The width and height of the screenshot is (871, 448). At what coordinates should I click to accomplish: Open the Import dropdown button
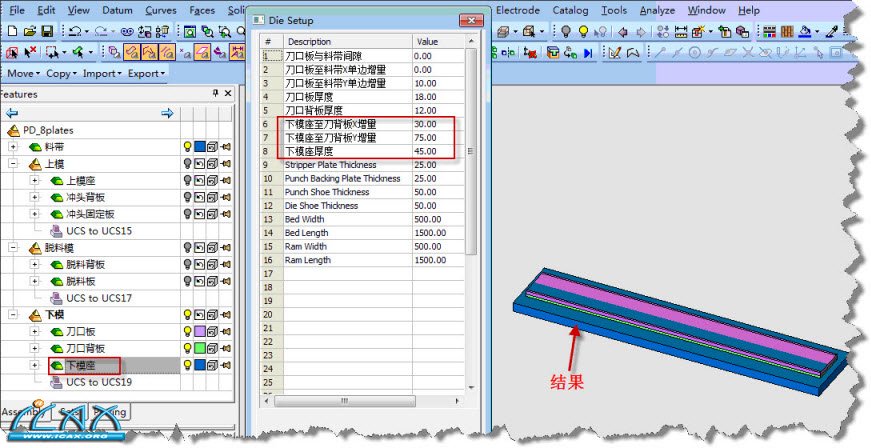[x=102, y=73]
